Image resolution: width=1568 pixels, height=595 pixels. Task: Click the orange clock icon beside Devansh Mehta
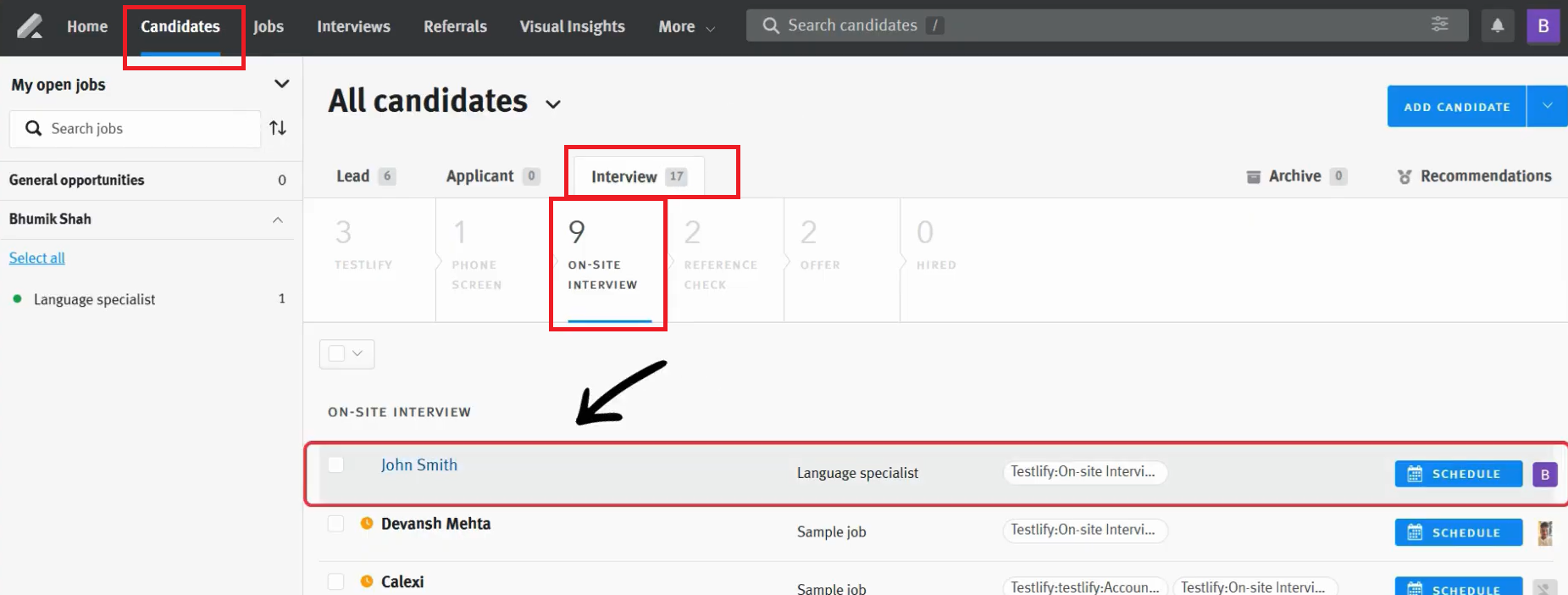point(367,523)
